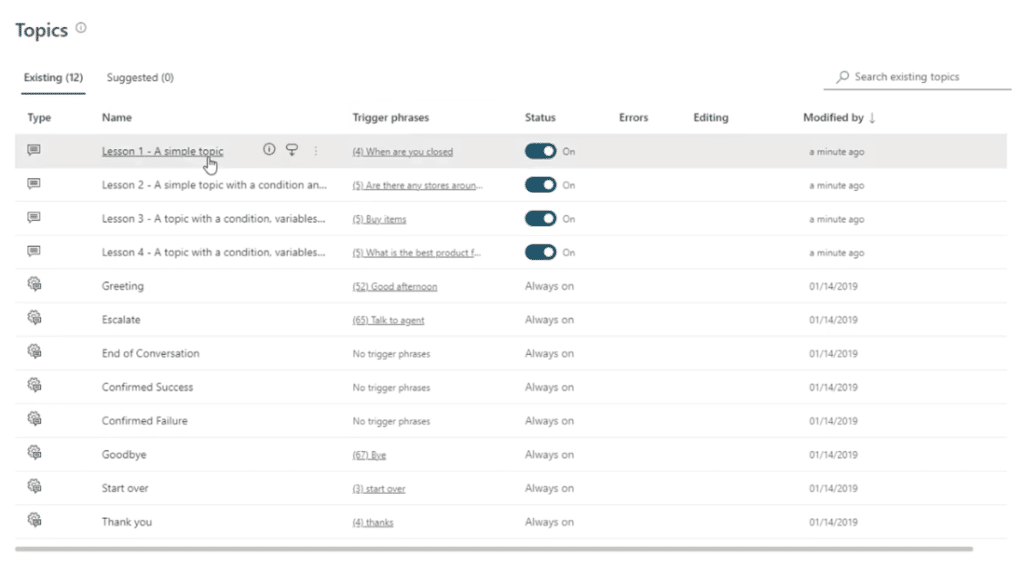This screenshot has height=573, width=1024.
Task: Click the Status column header
Action: pos(540,118)
